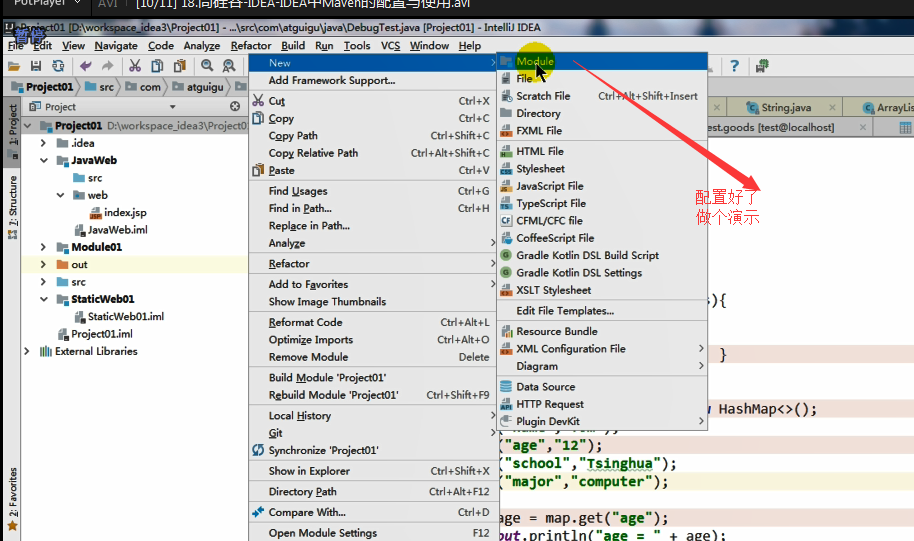This screenshot has width=914, height=541.
Task: Choose Scratch File in New submenu
Action: [x=602, y=96]
